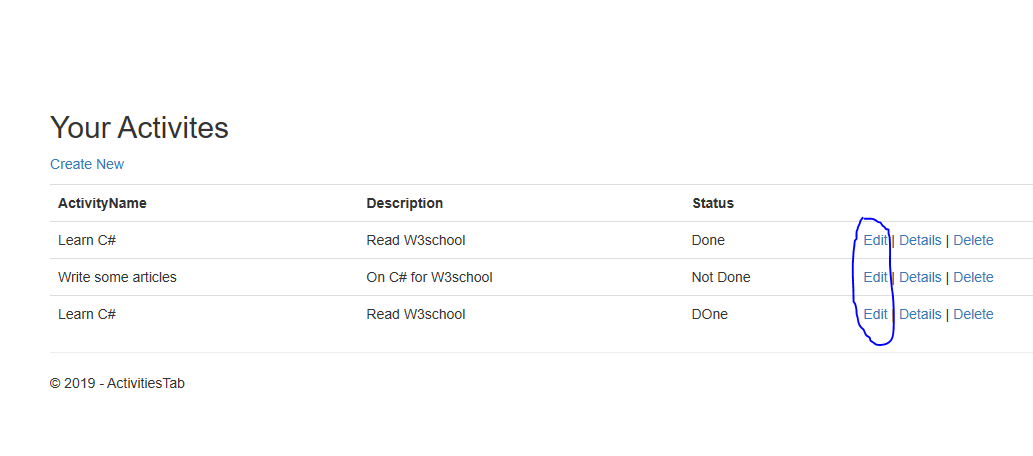Click the Your Activites page heading
Screen dimensions: 1033x456
(x=139, y=127)
